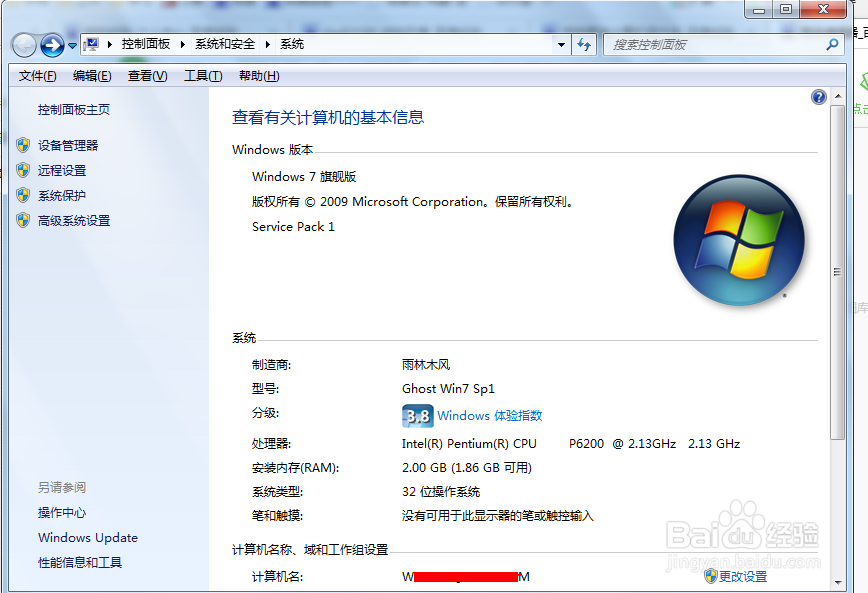Screen dimensions: 868x593
Task: Click the back navigation arrow
Action: pyautogui.click(x=22, y=44)
